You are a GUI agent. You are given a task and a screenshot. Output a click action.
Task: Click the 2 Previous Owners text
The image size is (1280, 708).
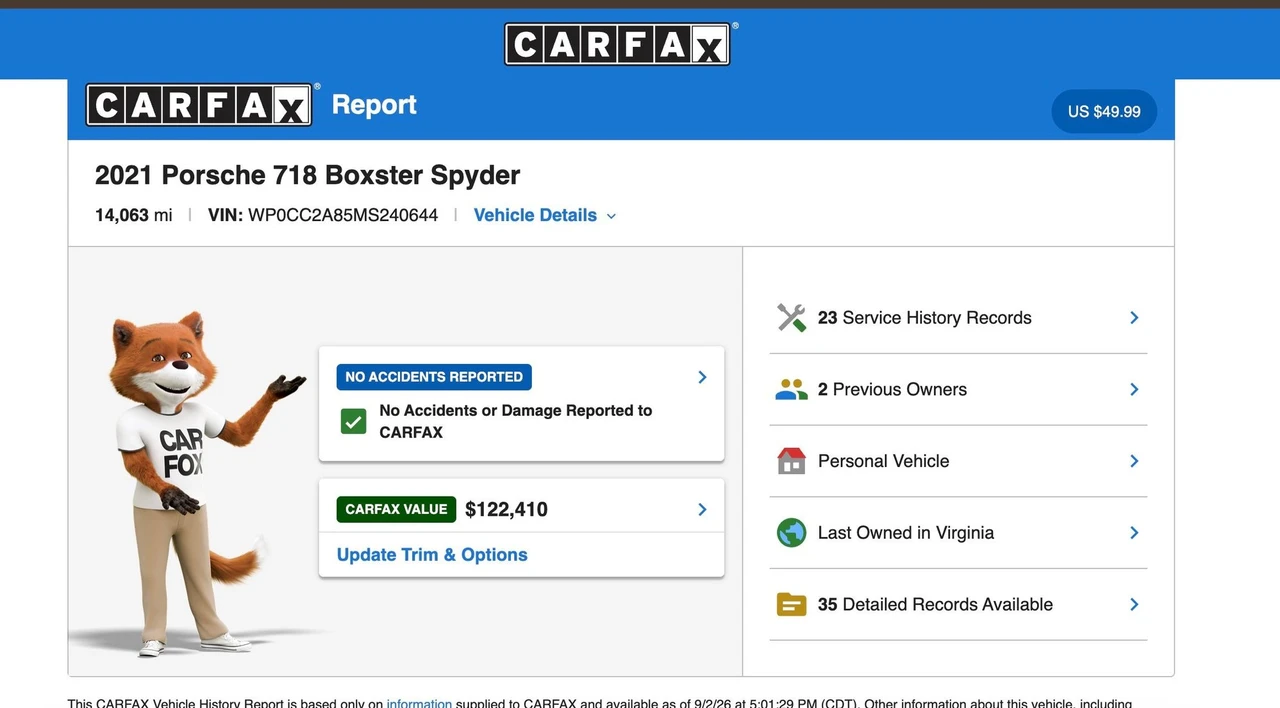coord(892,390)
